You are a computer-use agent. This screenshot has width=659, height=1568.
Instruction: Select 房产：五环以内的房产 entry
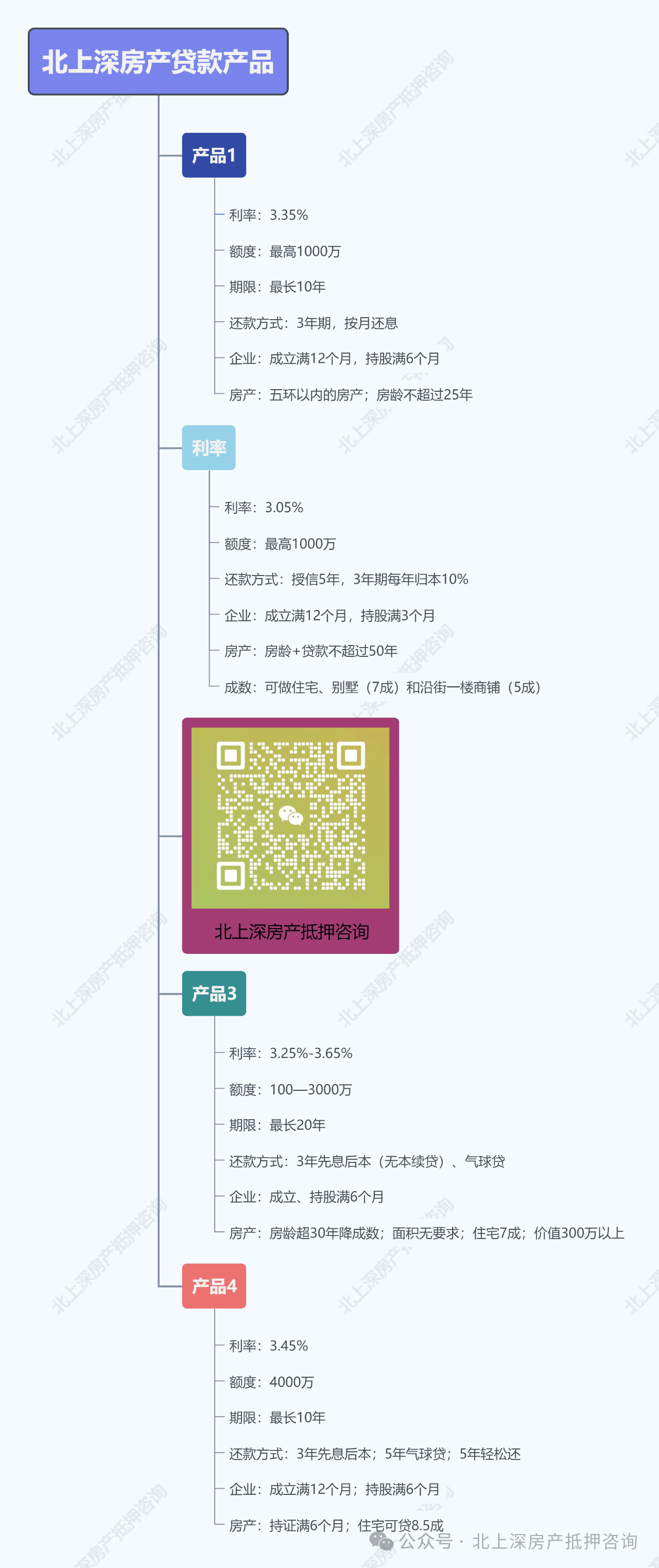[x=351, y=394]
